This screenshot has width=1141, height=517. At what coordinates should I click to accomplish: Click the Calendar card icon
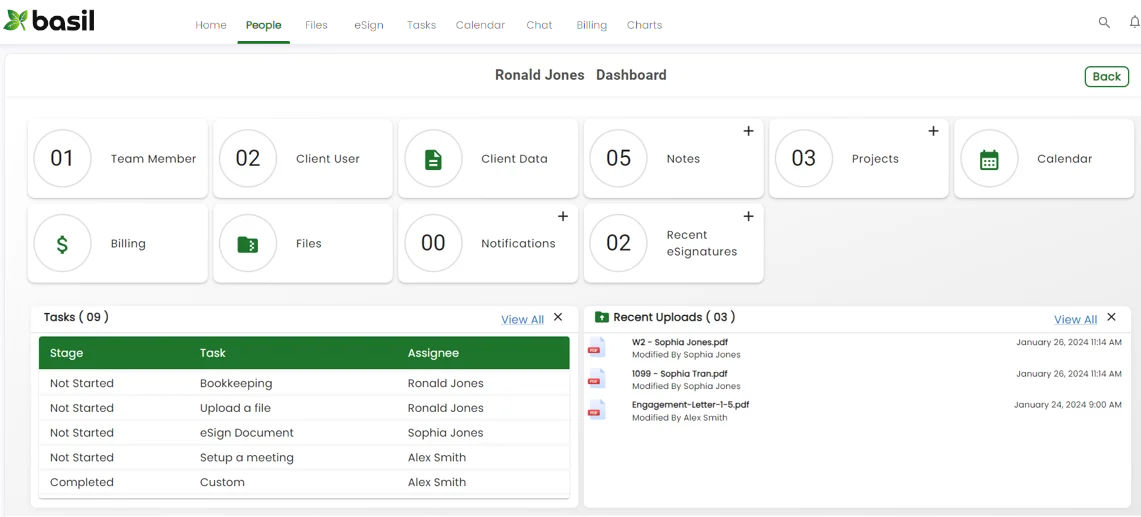[x=989, y=159]
